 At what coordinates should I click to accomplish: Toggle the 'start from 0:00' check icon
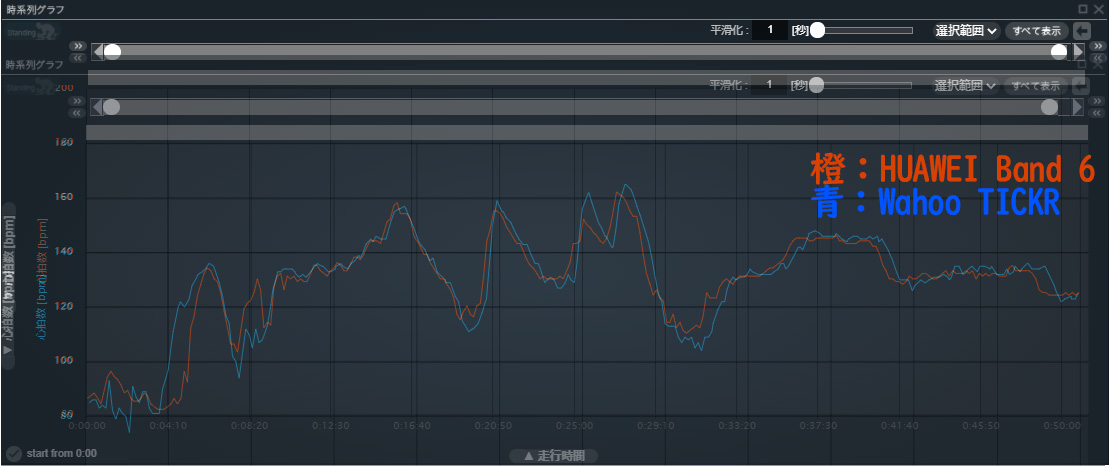click(x=13, y=453)
